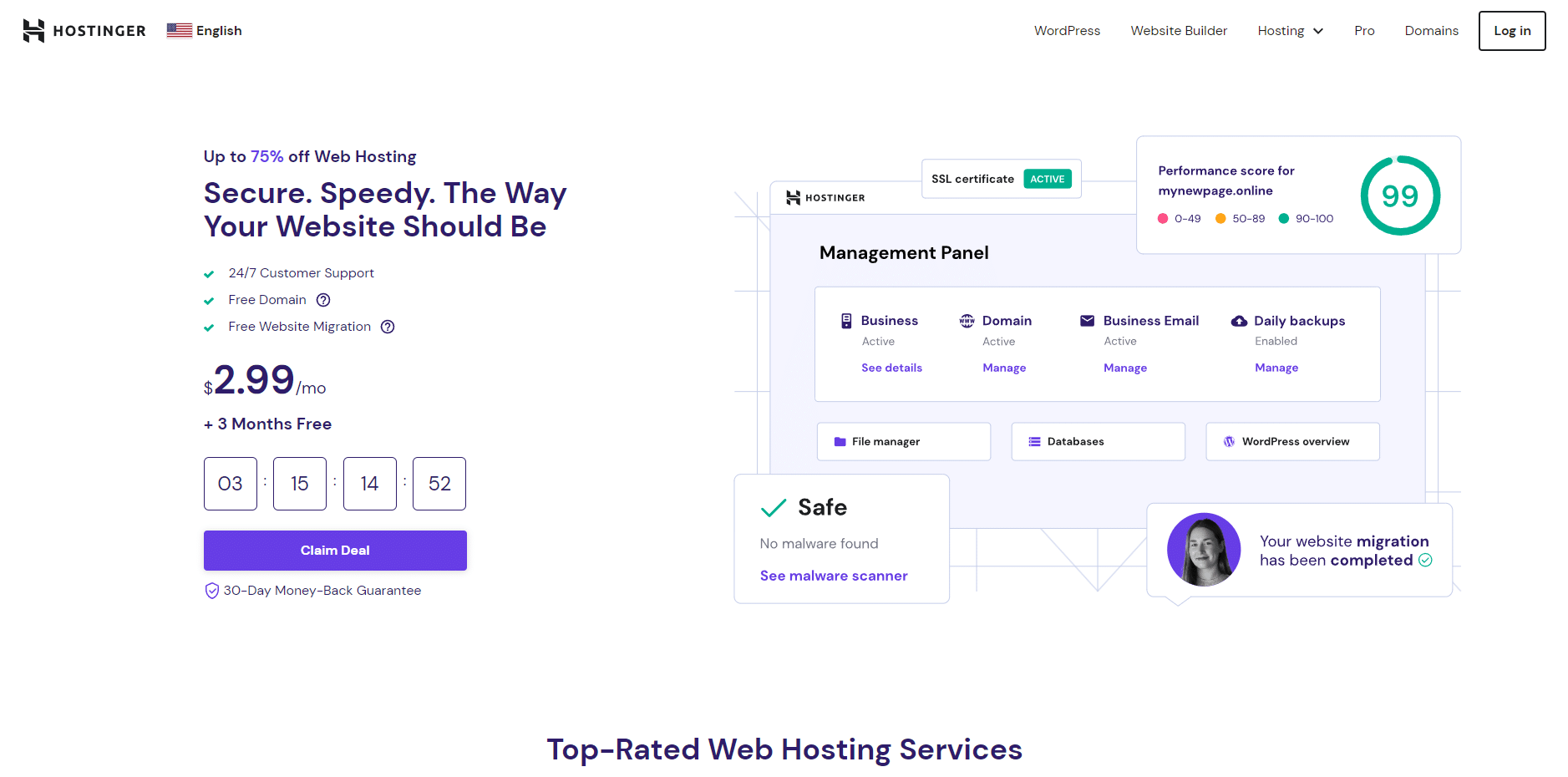Click the Top-Rated Web Hosting Services heading

pos(784,749)
